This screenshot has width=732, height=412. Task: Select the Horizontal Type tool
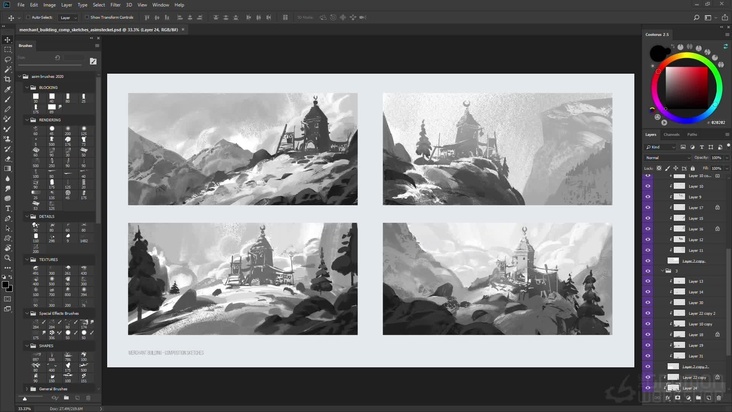(x=7, y=208)
